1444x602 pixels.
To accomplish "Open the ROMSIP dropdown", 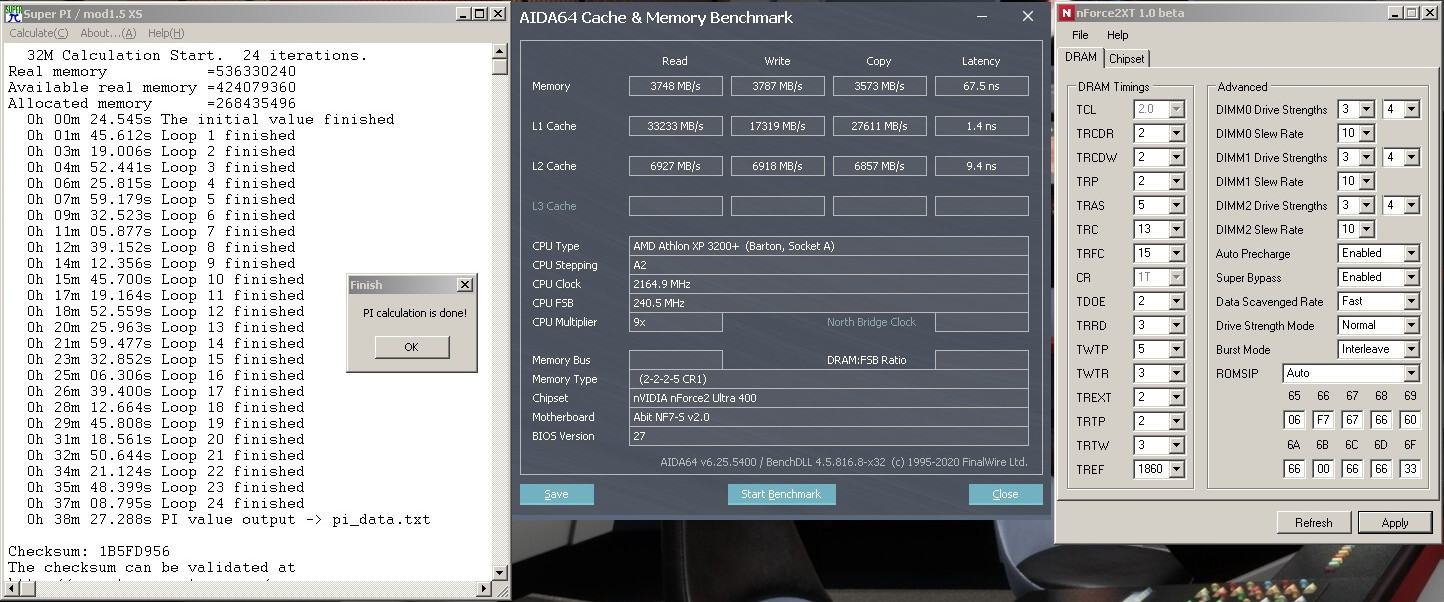I will [1411, 373].
